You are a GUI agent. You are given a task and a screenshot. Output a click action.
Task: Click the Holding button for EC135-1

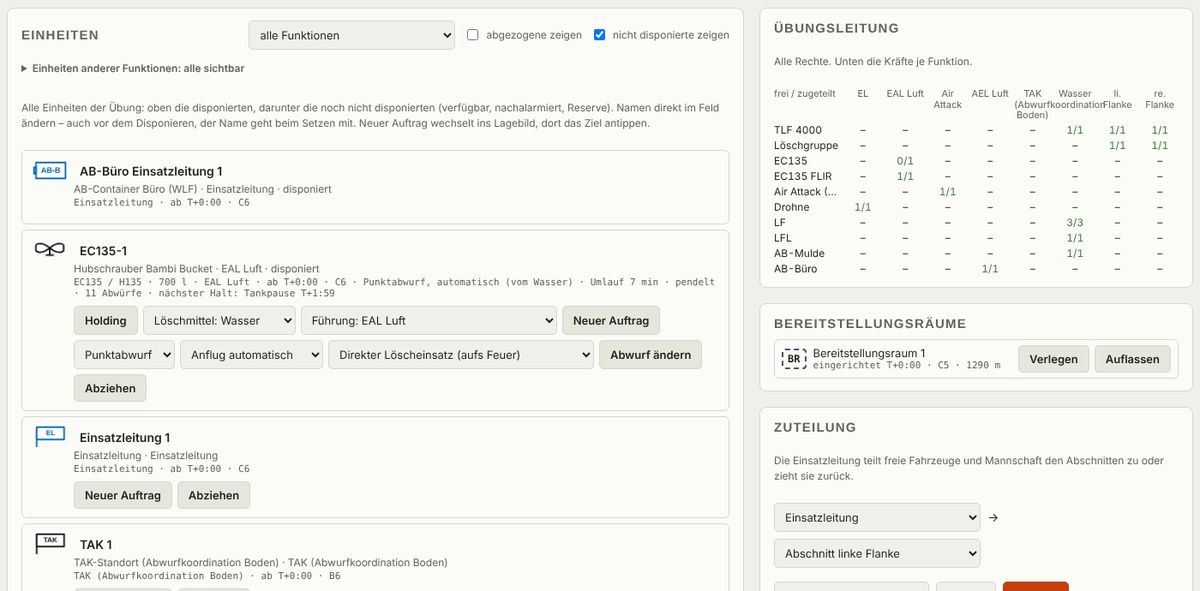(x=105, y=320)
